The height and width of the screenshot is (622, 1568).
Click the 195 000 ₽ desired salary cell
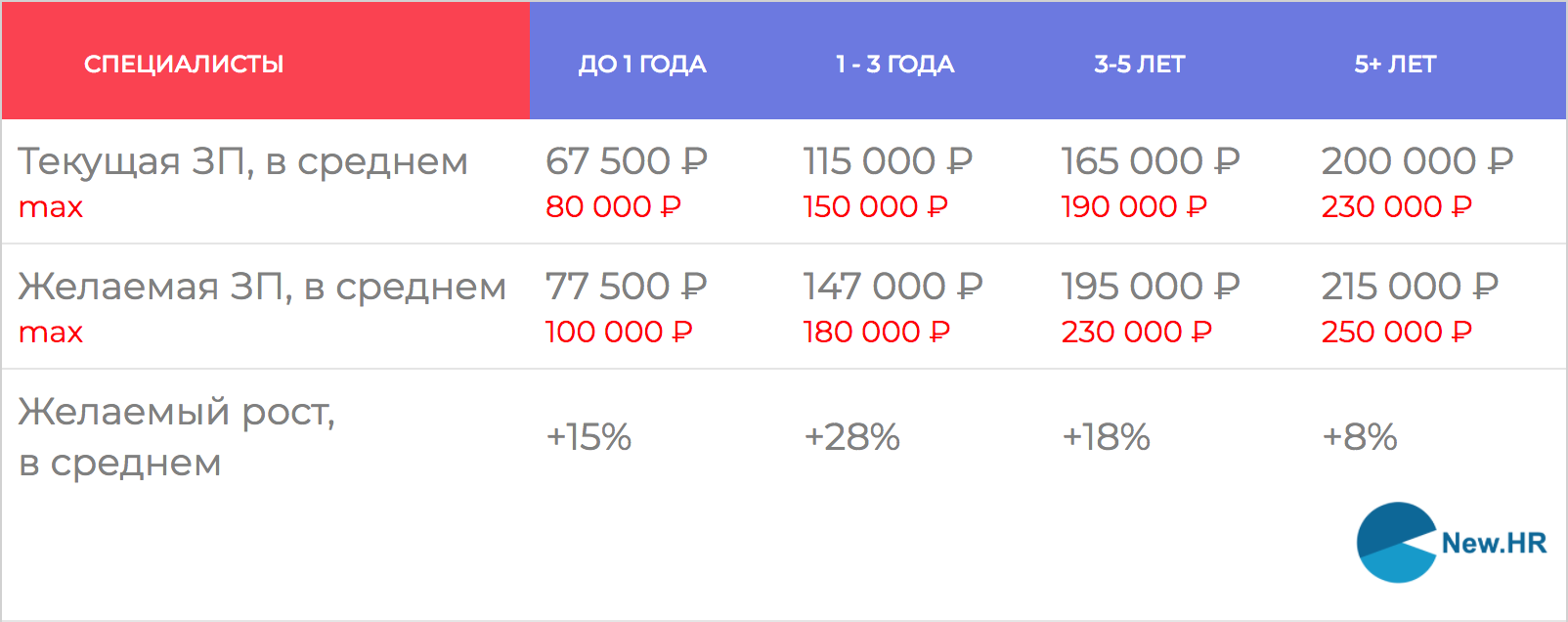pyautogui.click(x=1151, y=287)
